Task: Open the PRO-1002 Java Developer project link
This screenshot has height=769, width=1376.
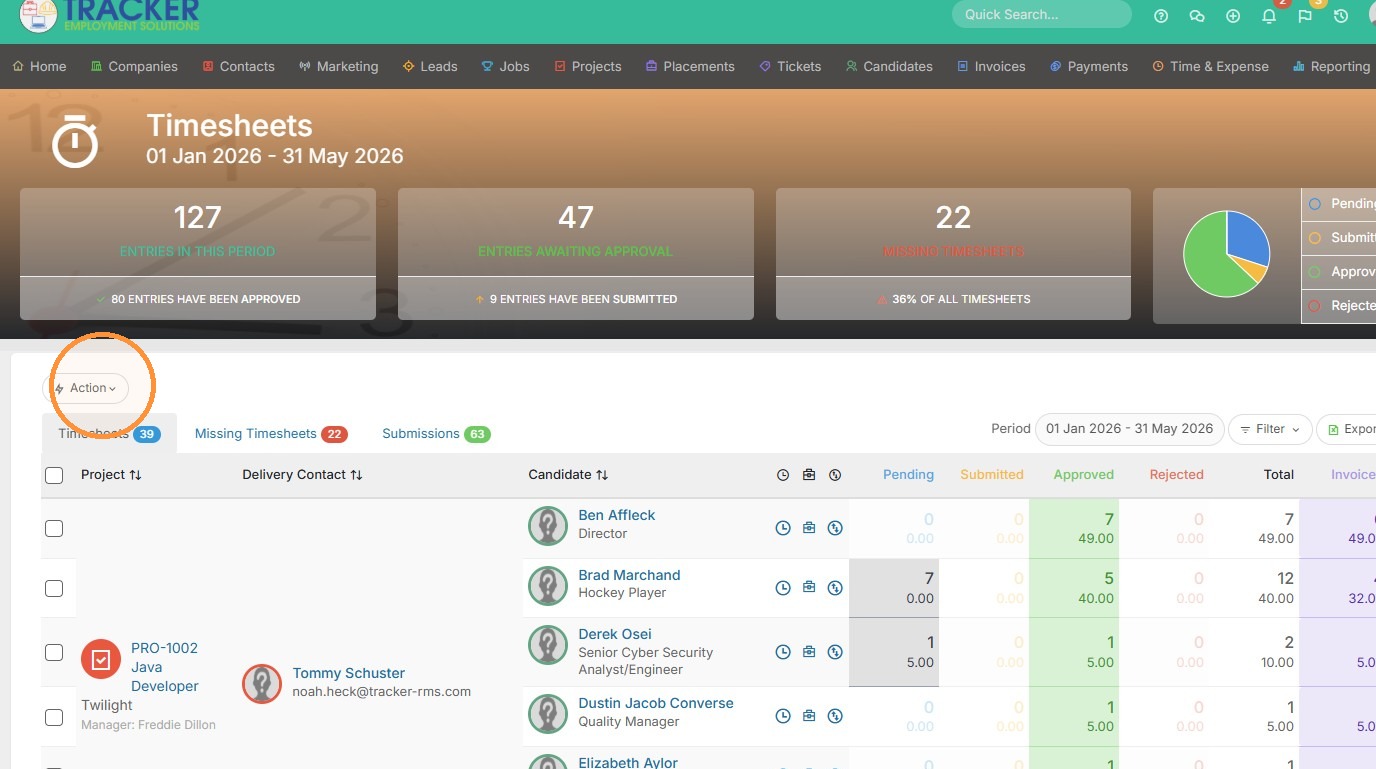Action: coord(165,667)
